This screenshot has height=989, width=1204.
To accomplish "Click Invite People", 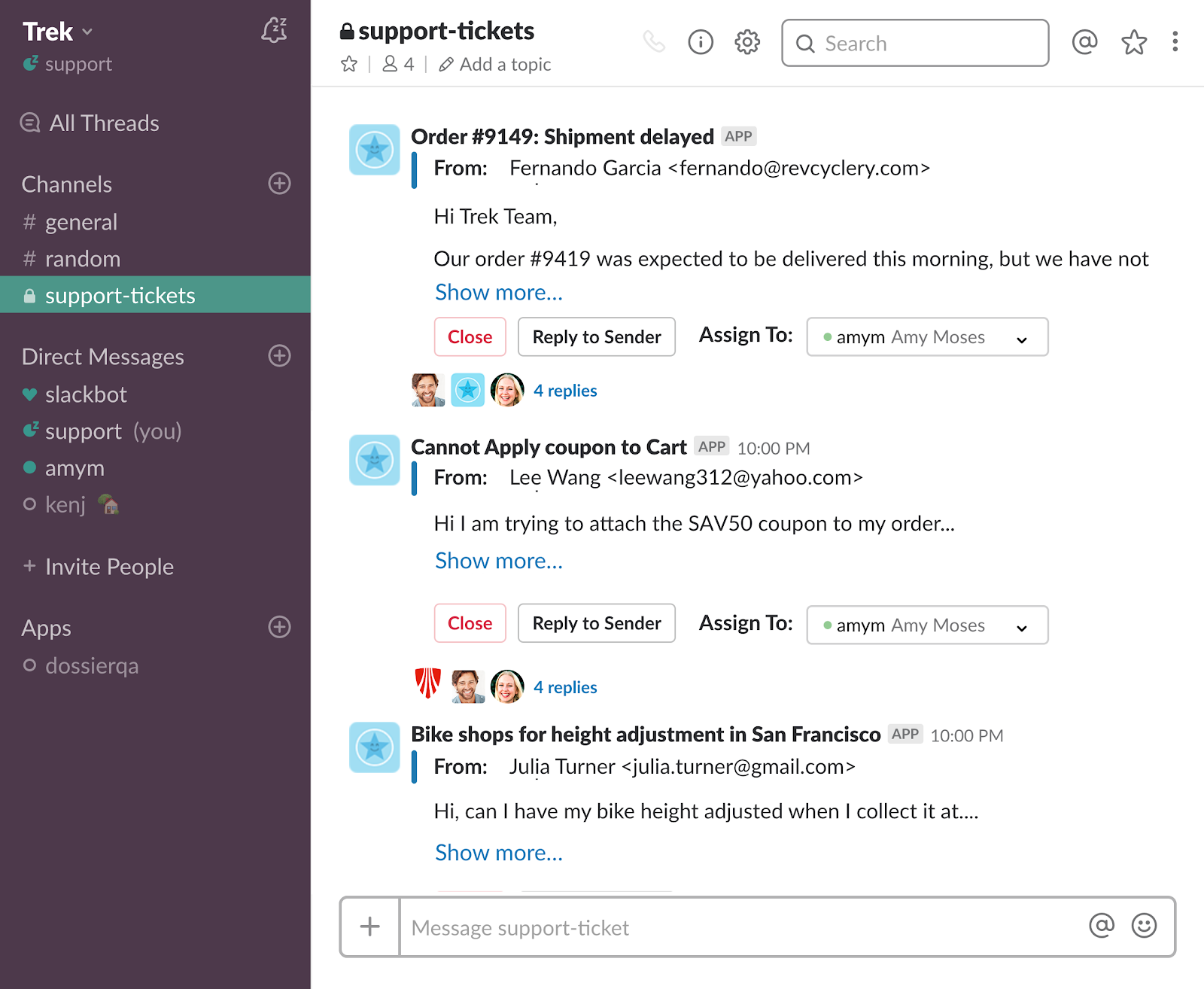I will [x=99, y=567].
